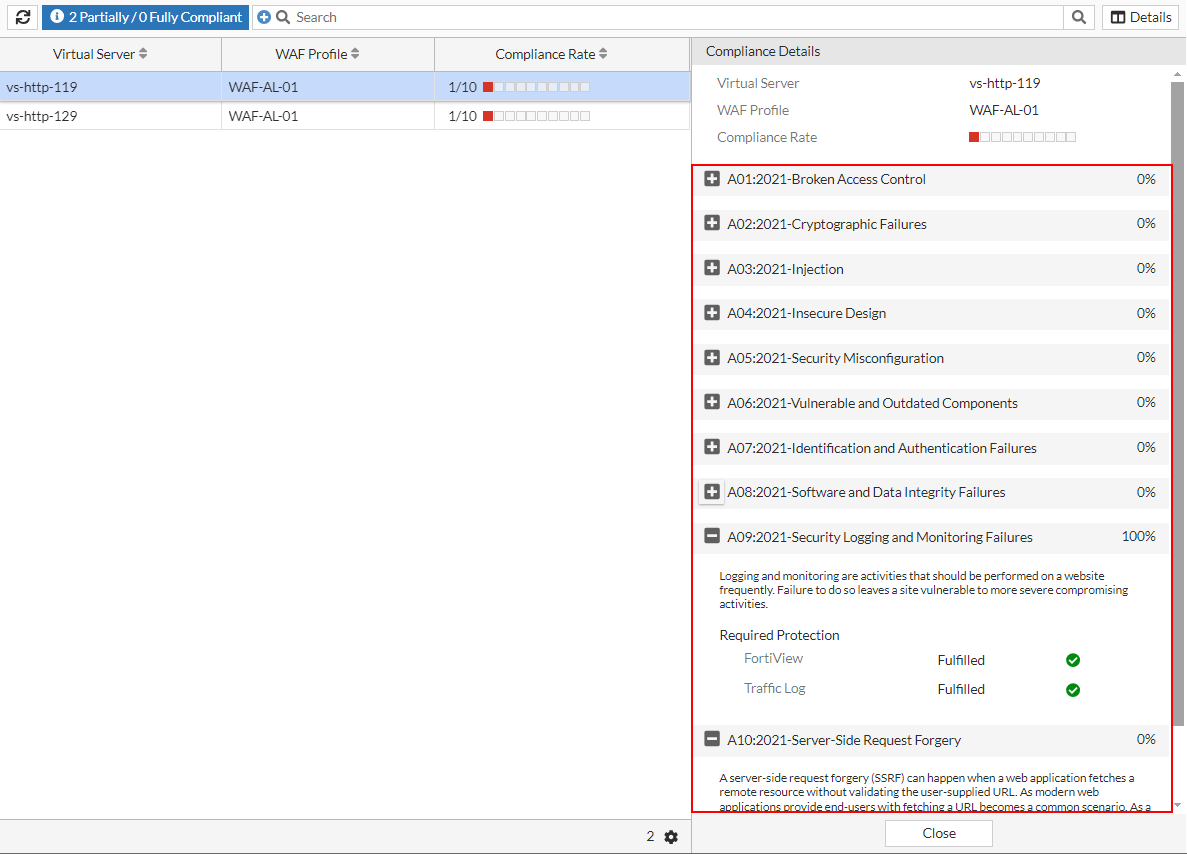Image resolution: width=1187 pixels, height=854 pixels.
Task: Click Compliance Rate bar in details panel
Action: [1022, 137]
